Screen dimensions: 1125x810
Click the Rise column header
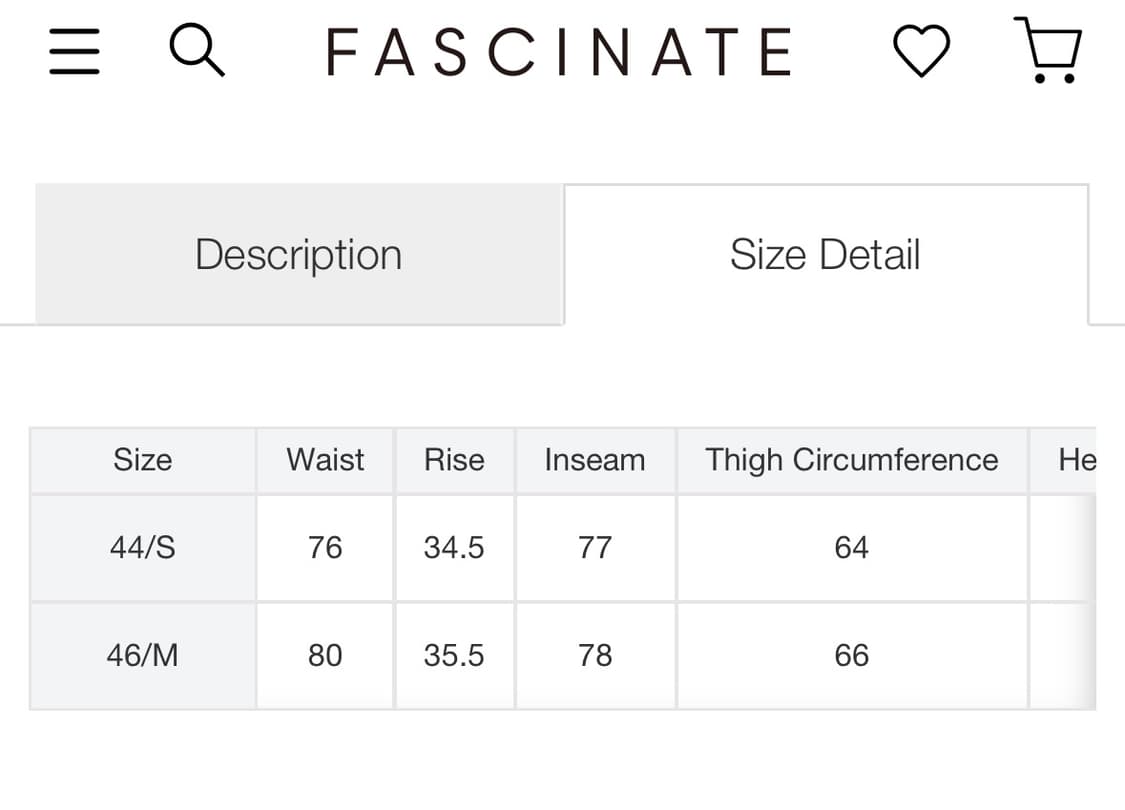454,460
